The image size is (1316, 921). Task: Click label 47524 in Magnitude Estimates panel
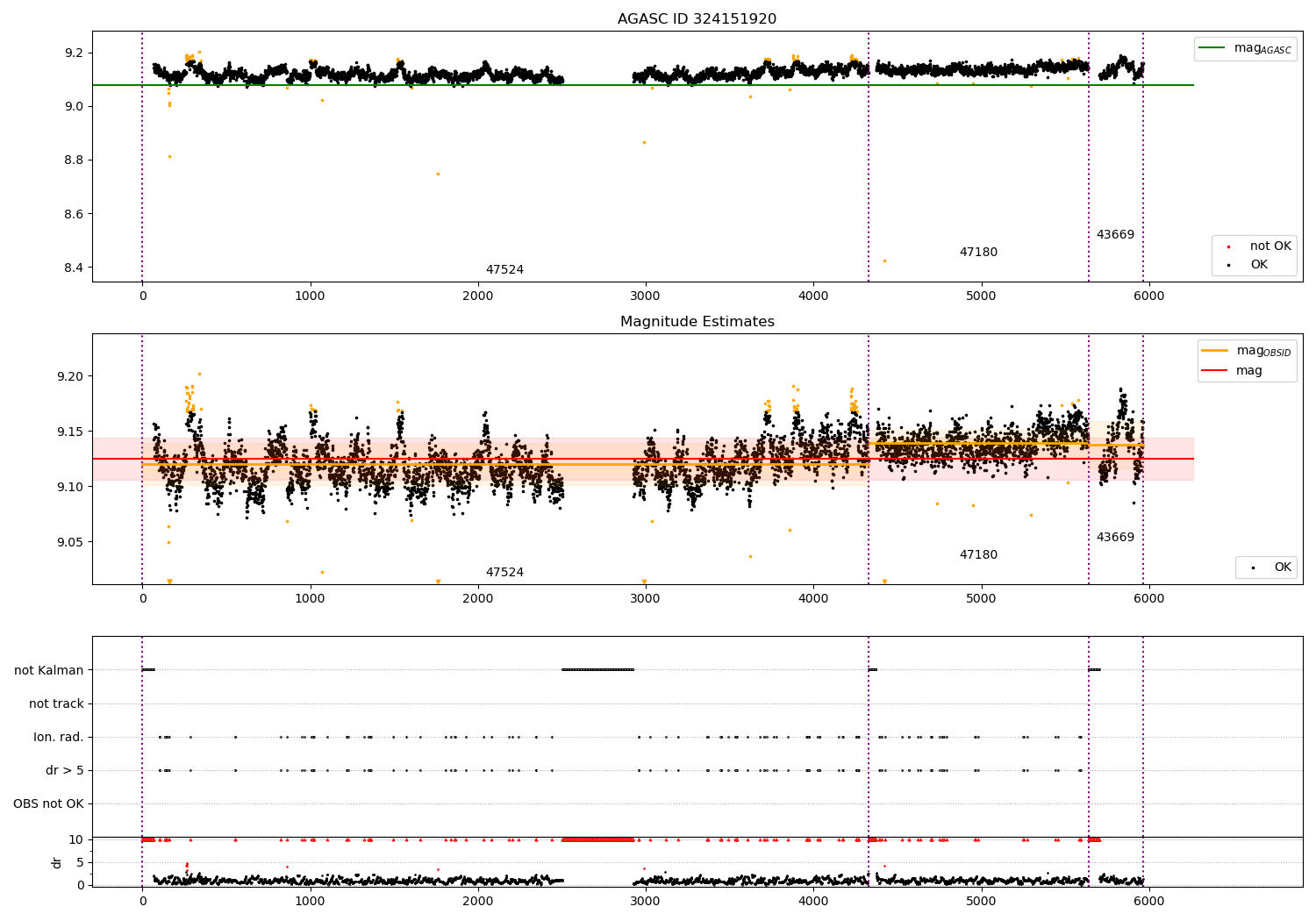504,573
